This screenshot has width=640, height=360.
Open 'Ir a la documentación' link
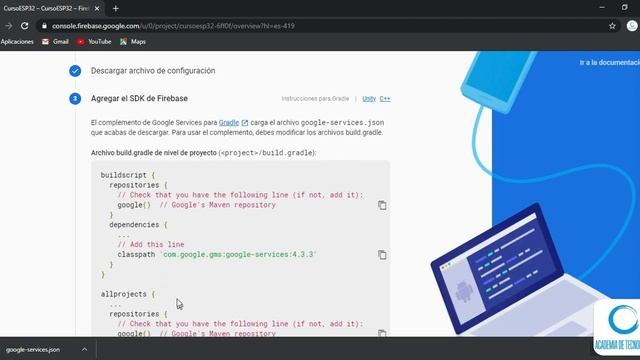[609, 62]
